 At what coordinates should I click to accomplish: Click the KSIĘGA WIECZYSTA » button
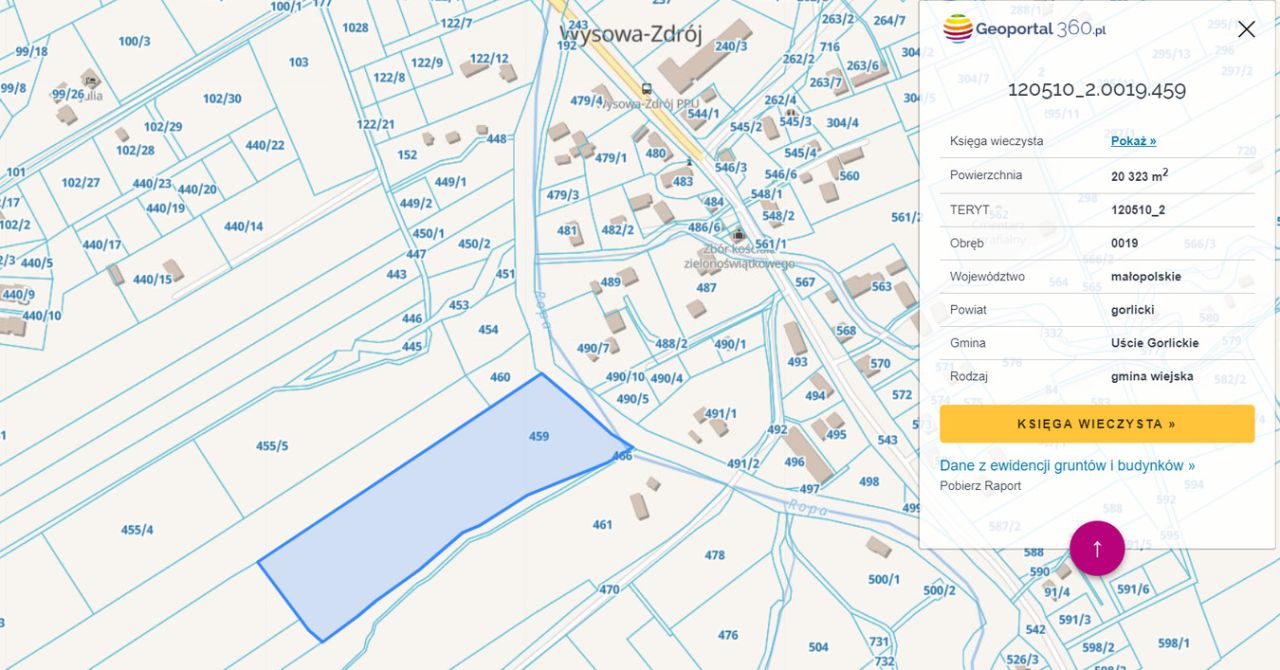click(1097, 424)
